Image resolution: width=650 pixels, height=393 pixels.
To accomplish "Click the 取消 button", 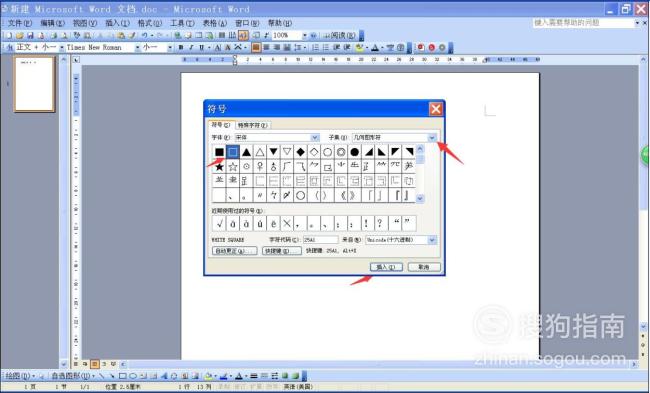I will (424, 267).
